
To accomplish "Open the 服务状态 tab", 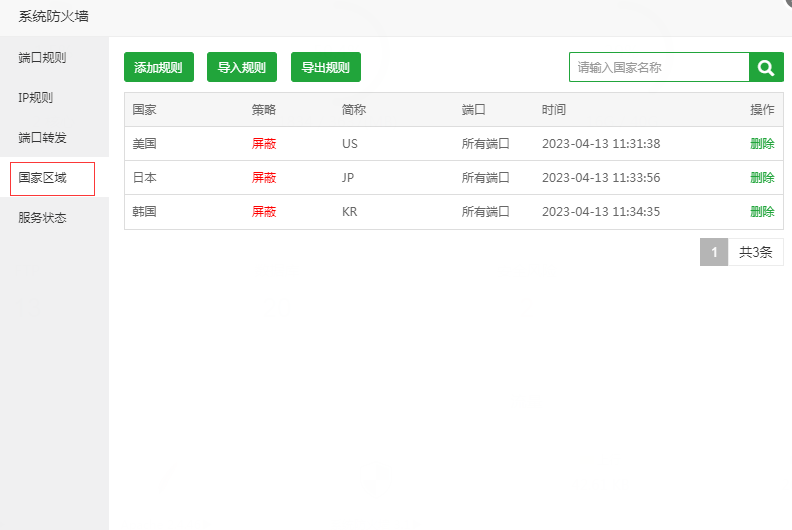I will [42, 217].
